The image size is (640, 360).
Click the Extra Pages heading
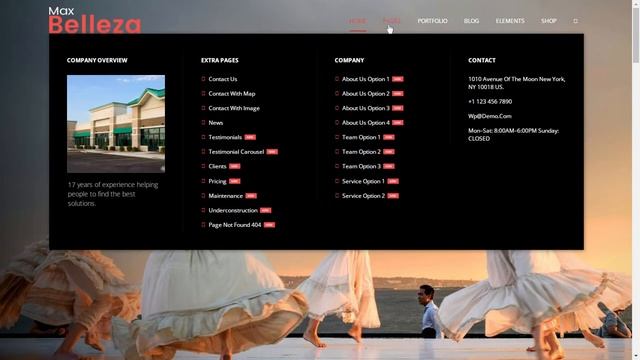220,60
